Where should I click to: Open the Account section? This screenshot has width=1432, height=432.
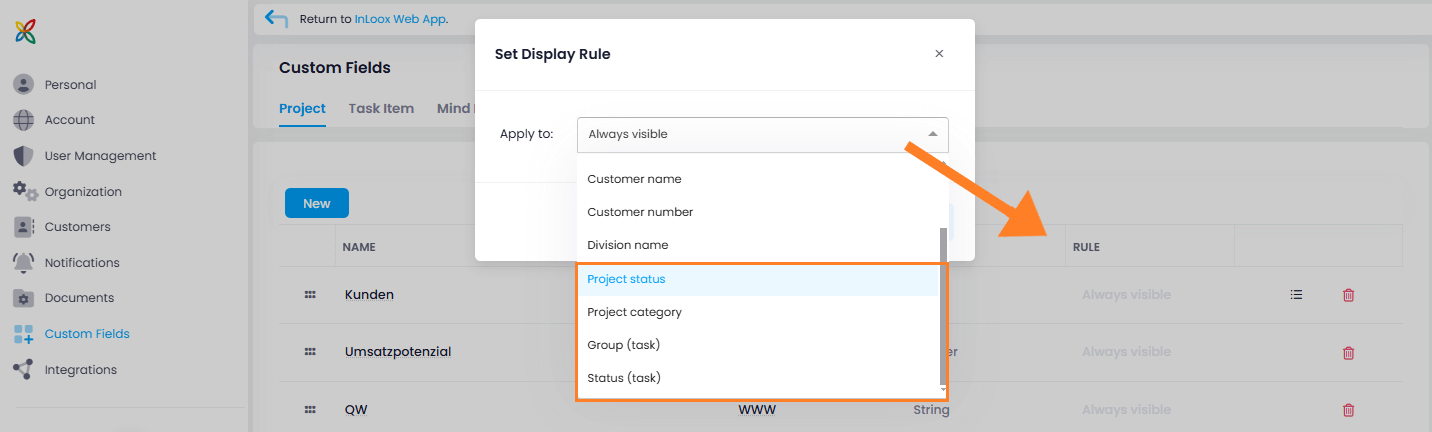point(69,120)
